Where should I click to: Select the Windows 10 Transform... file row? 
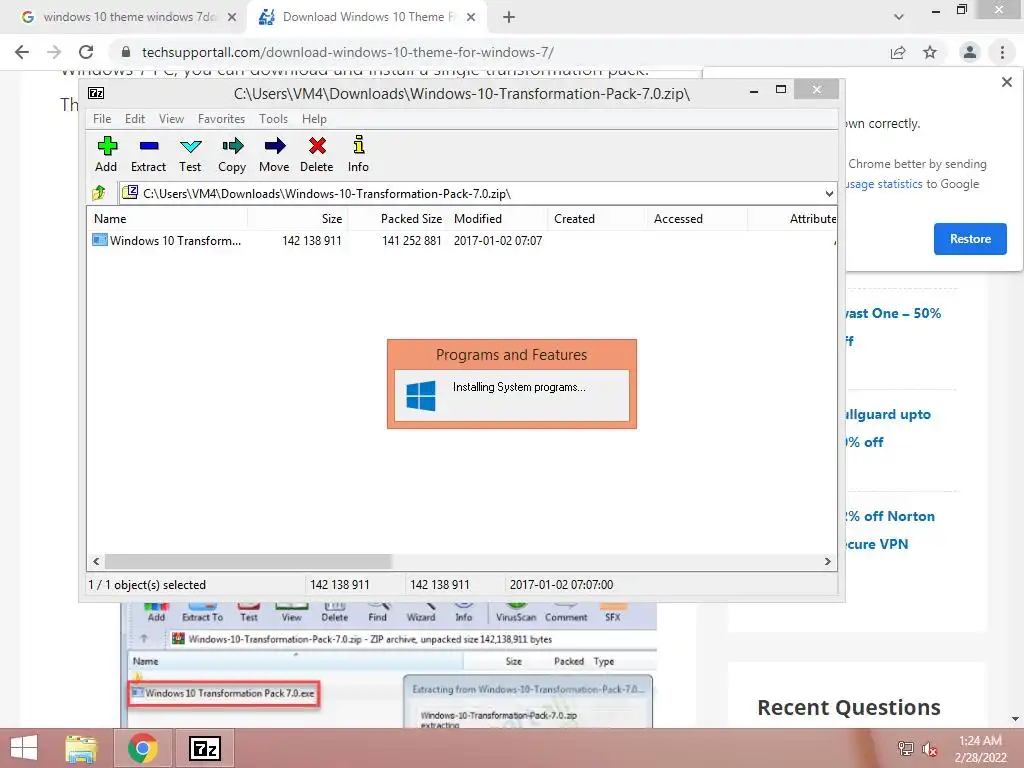tap(462, 240)
